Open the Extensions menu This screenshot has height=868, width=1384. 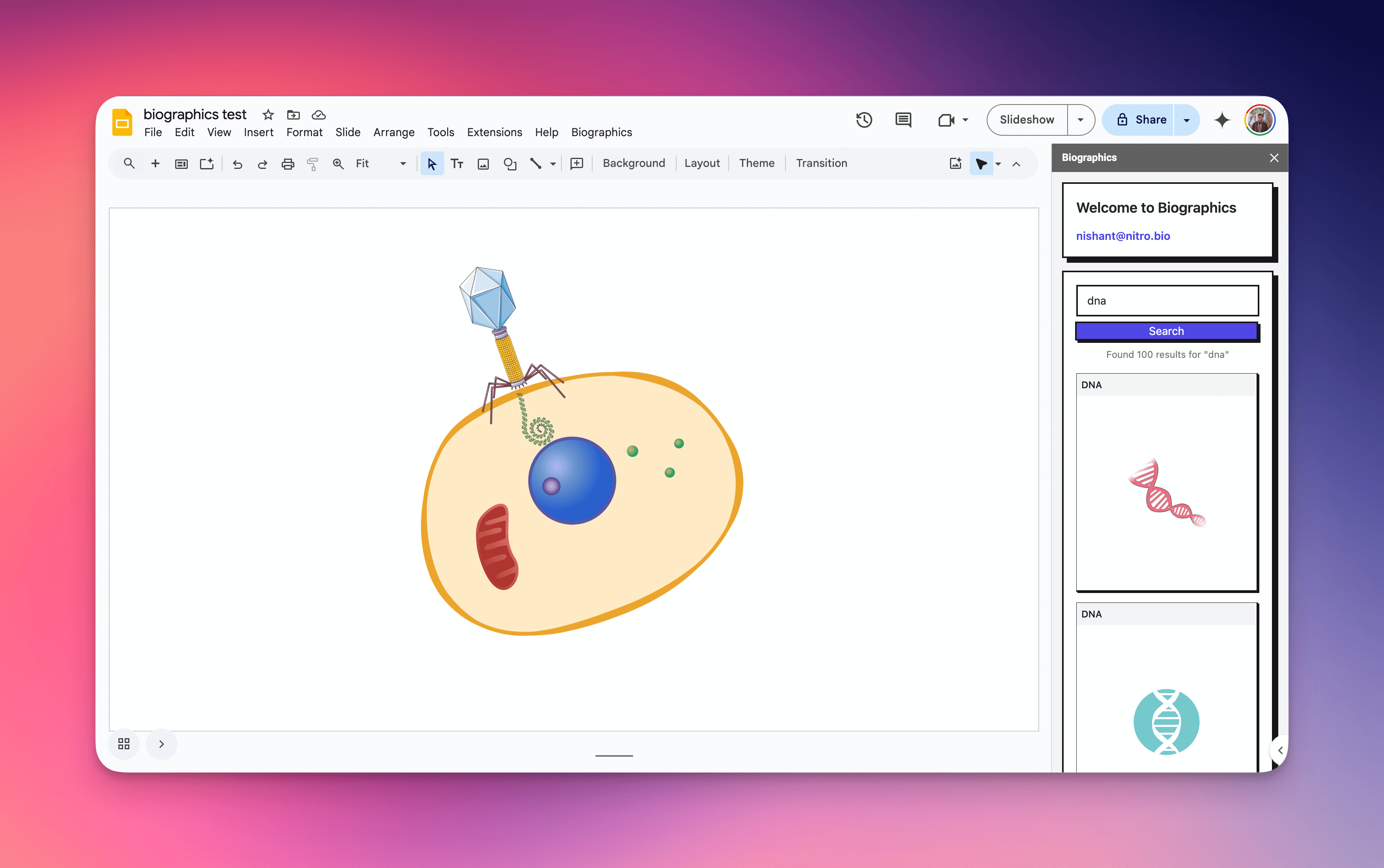494,132
